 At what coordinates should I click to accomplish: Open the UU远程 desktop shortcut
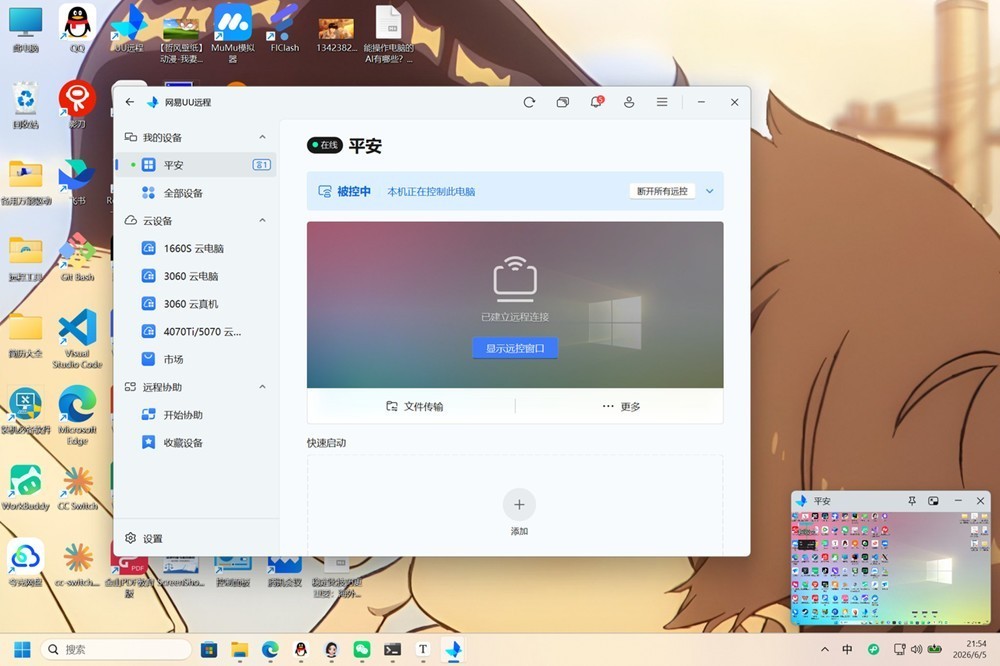129,29
